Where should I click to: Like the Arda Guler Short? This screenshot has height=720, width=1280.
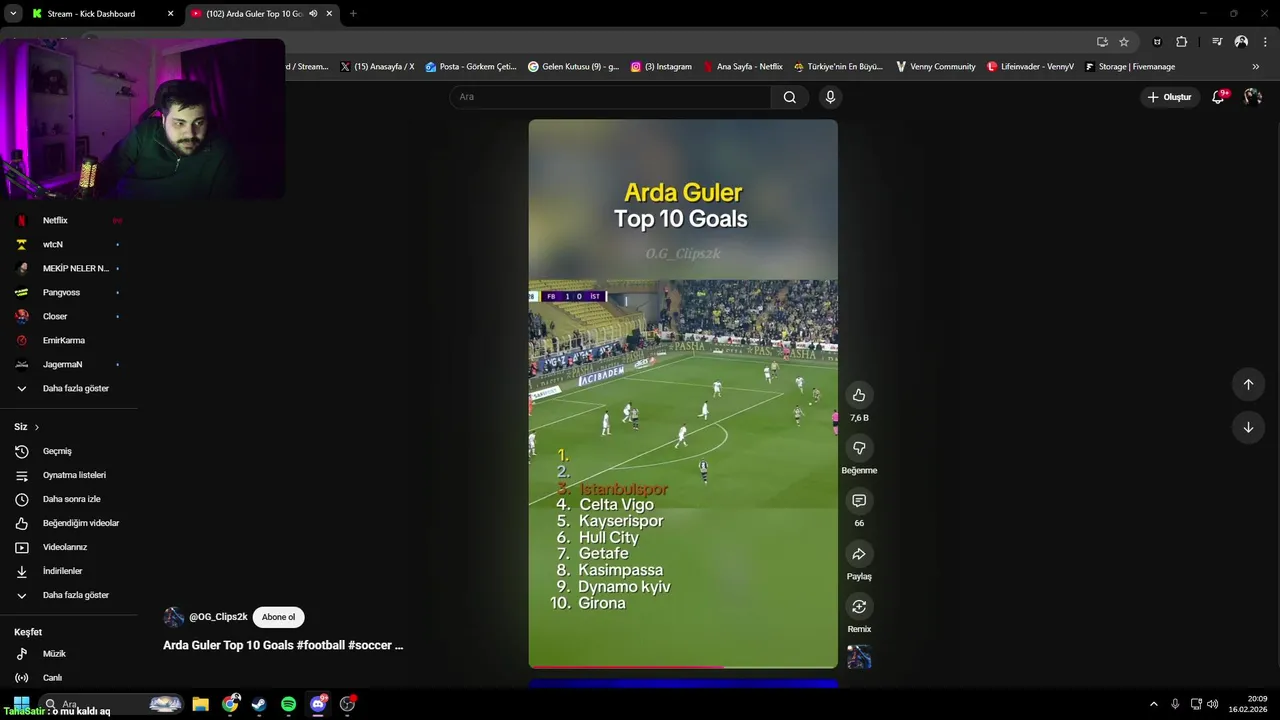click(x=858, y=395)
